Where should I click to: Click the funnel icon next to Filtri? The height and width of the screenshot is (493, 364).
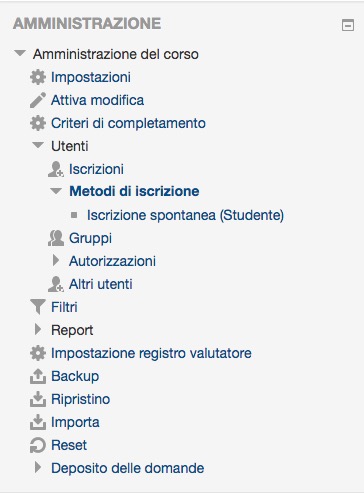38,307
